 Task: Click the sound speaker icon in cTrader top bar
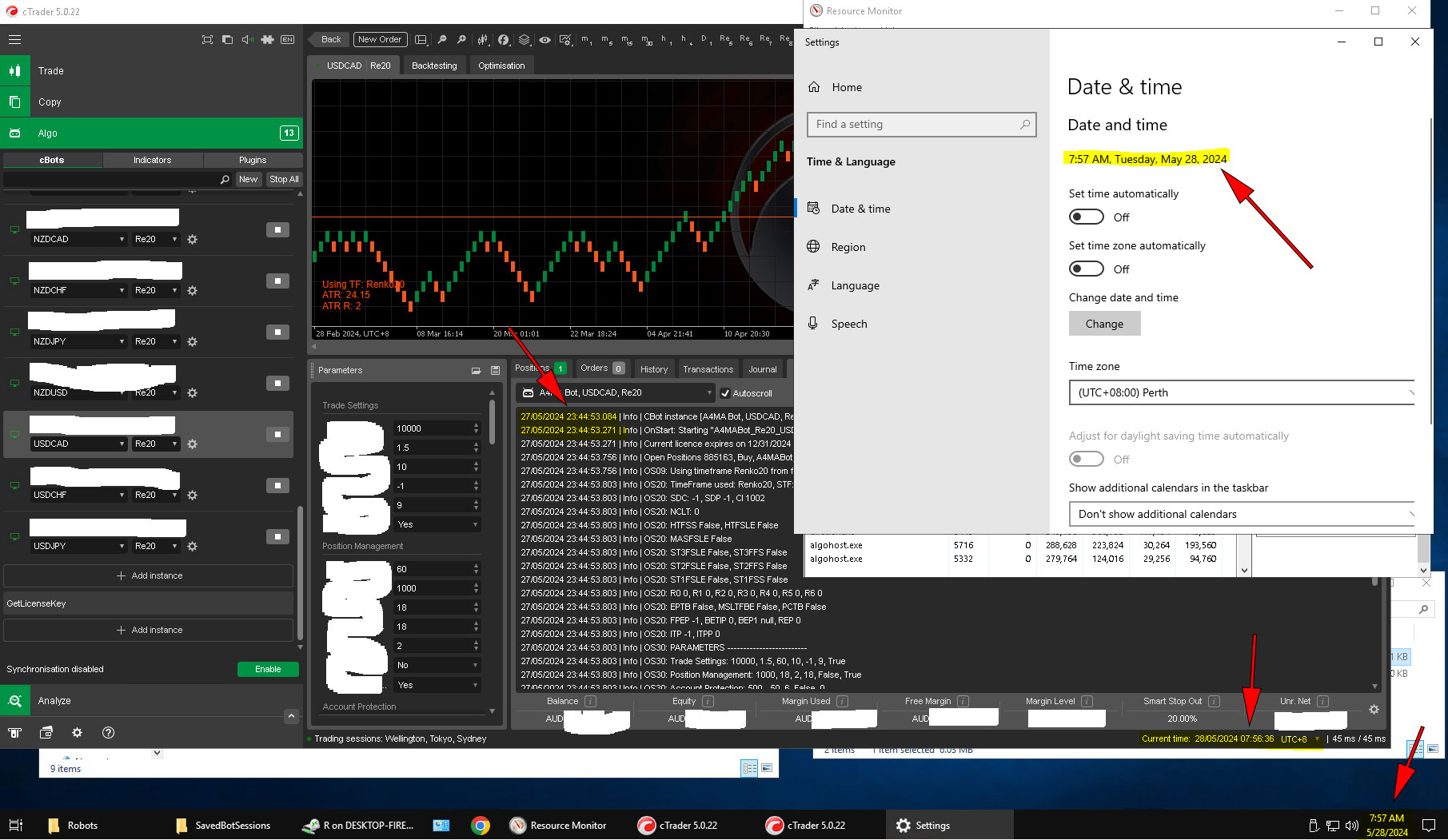tap(247, 39)
